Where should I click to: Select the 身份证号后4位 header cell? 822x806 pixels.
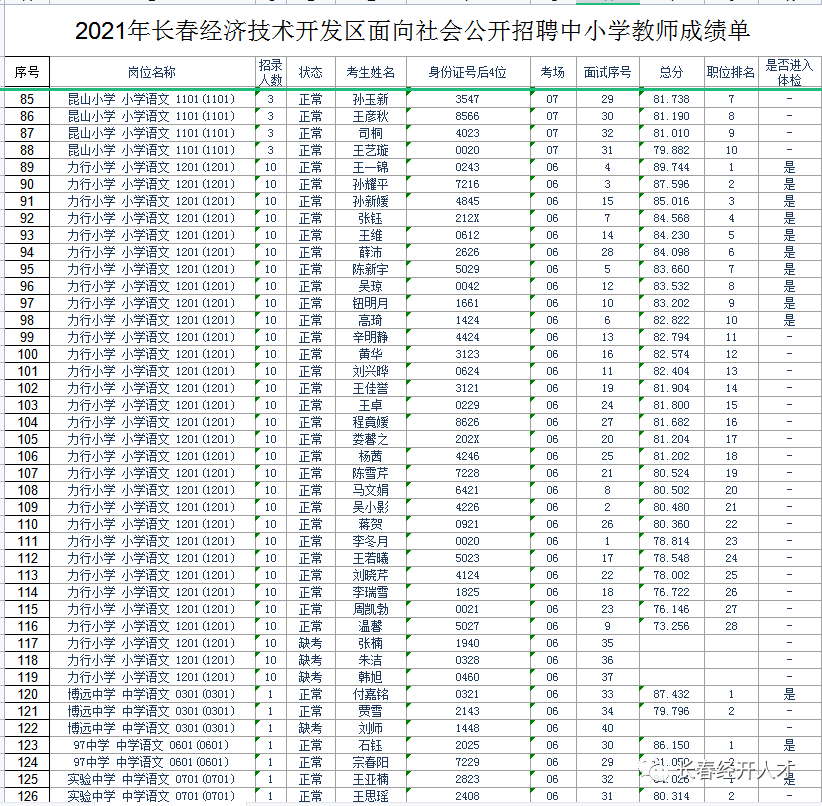point(468,72)
